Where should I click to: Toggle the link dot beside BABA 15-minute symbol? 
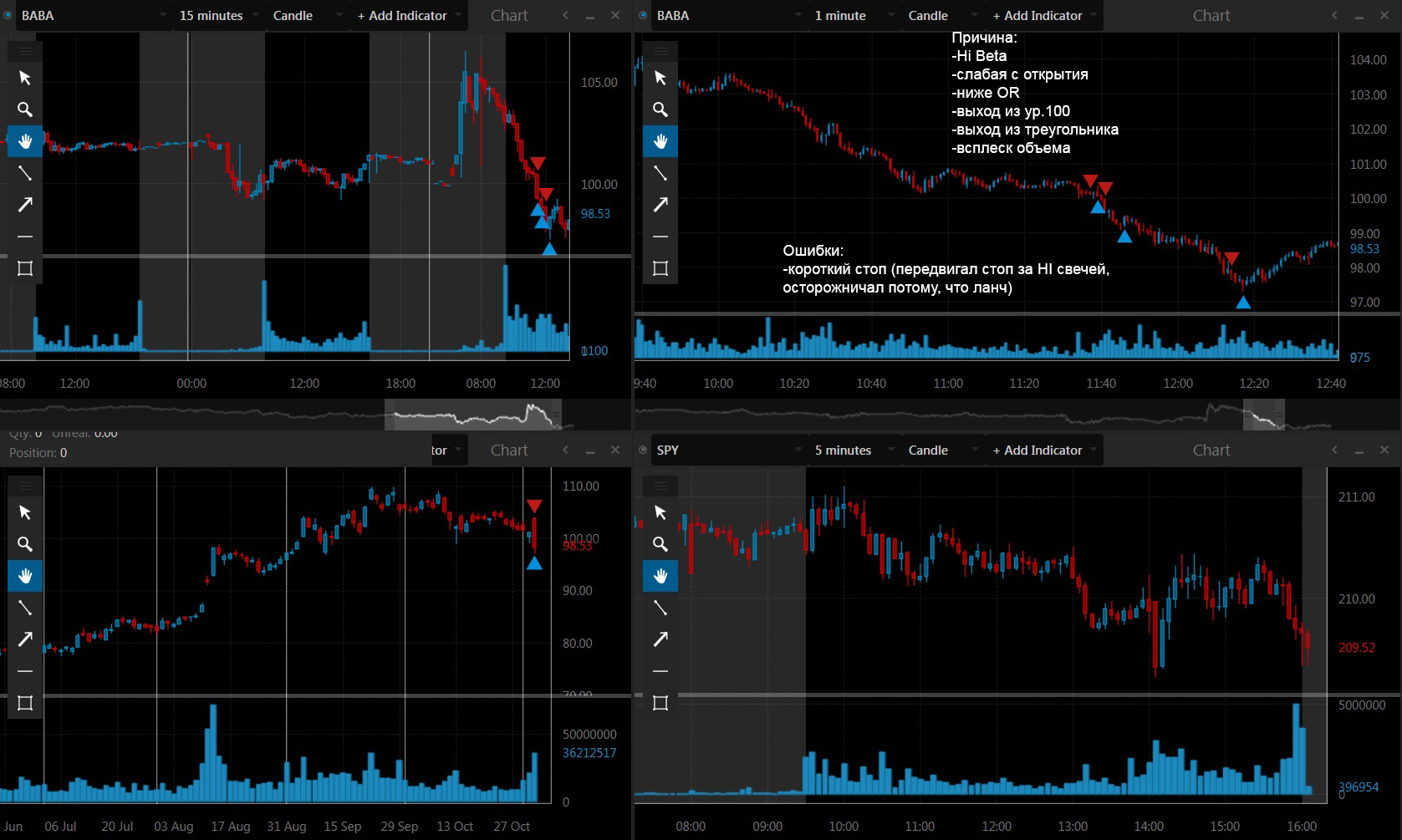click(8, 15)
